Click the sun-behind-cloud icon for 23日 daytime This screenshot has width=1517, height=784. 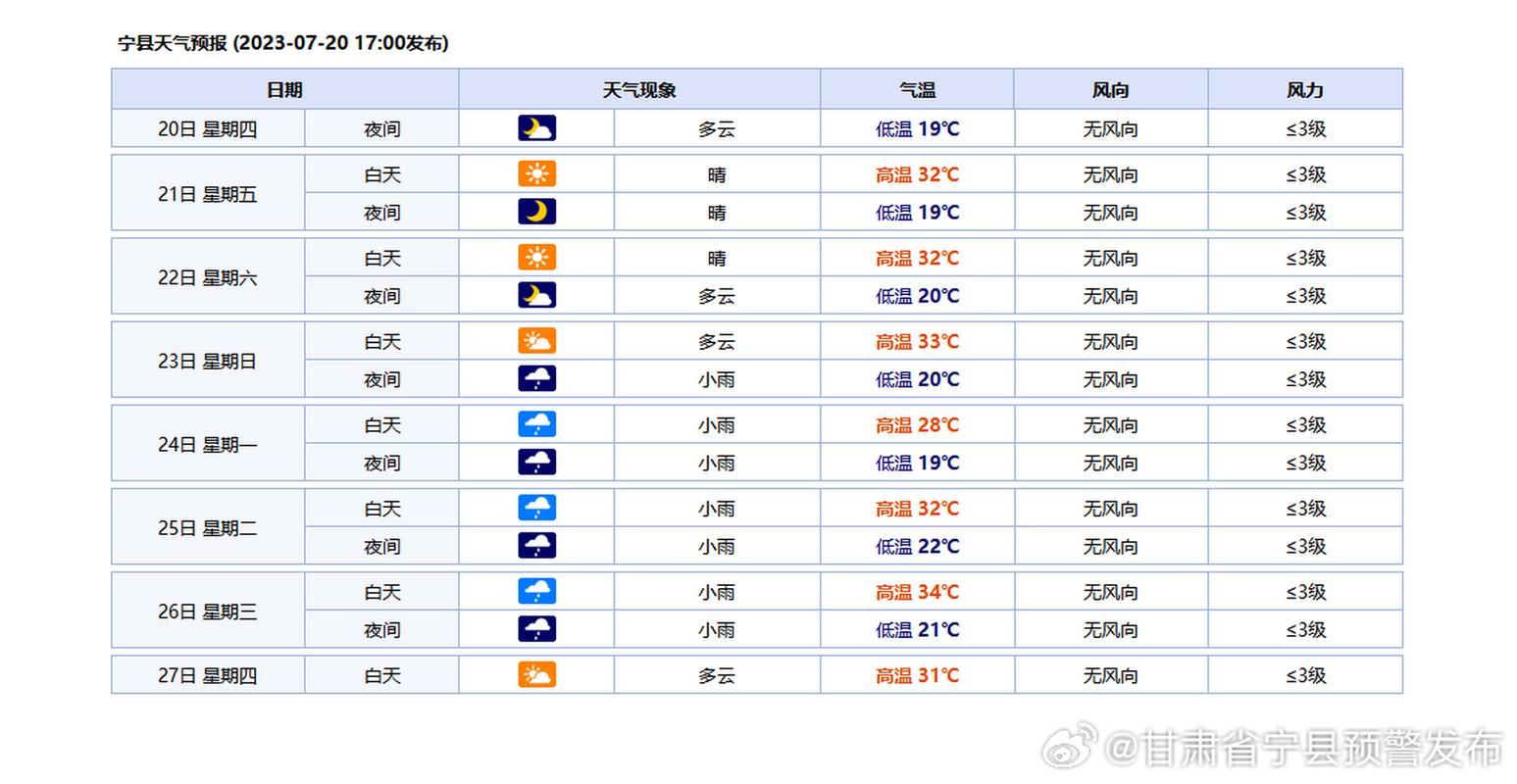[x=537, y=340]
